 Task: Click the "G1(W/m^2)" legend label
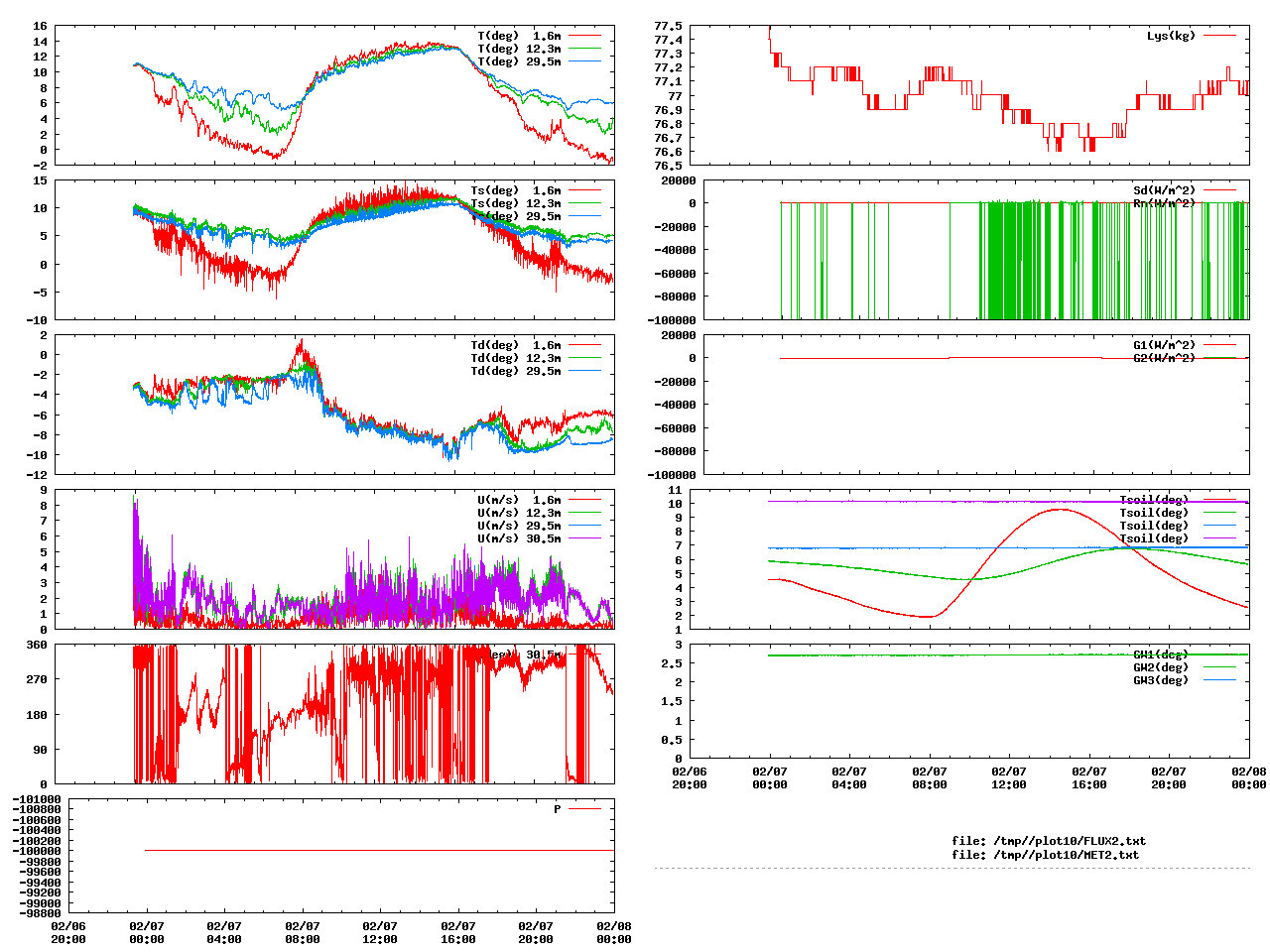(1165, 345)
